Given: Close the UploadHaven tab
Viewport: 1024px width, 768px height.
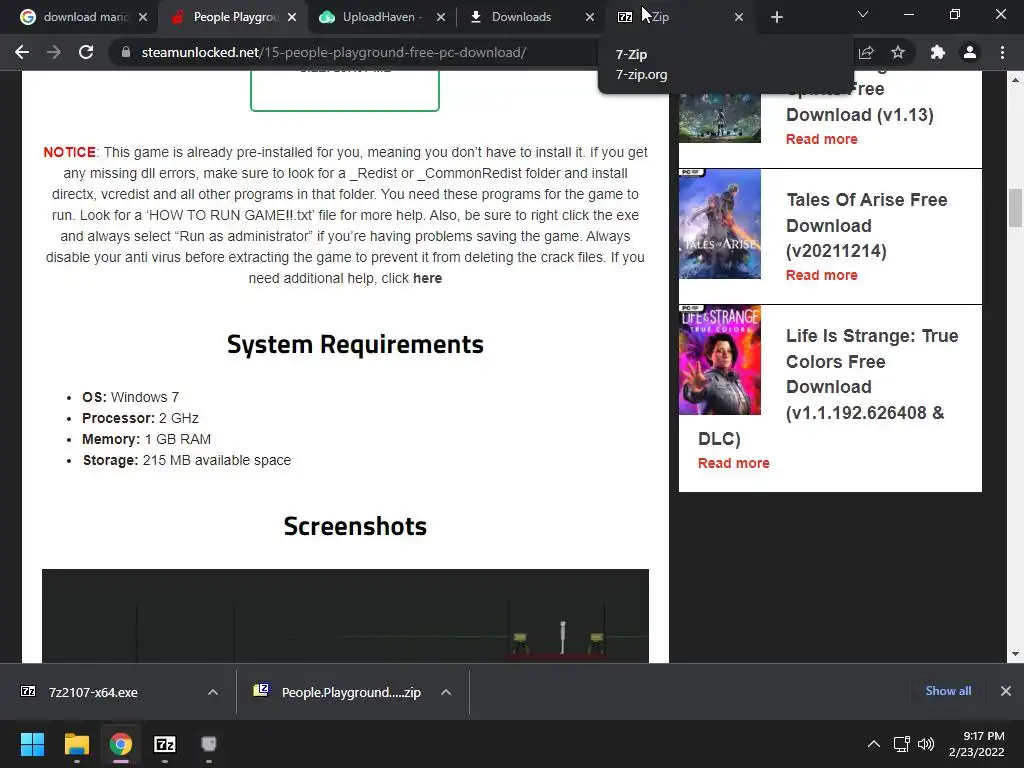Looking at the screenshot, I should [x=441, y=17].
